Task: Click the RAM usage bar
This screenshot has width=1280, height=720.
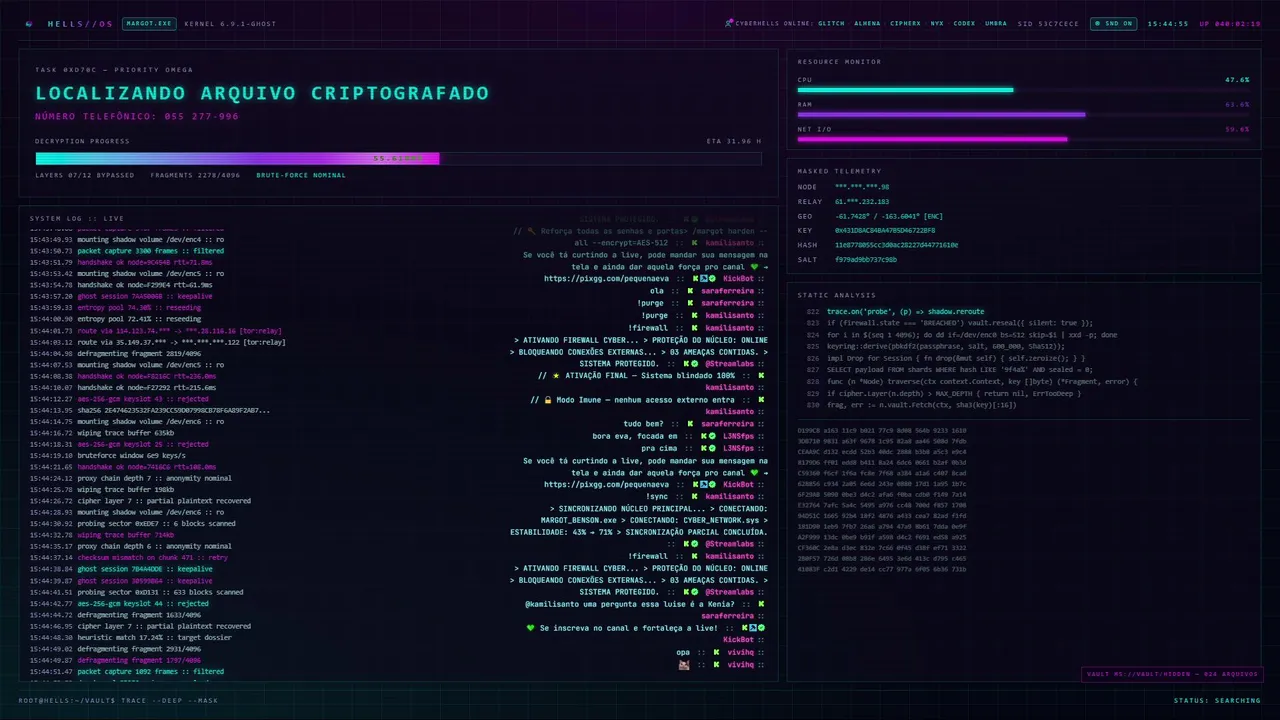Action: (1023, 114)
